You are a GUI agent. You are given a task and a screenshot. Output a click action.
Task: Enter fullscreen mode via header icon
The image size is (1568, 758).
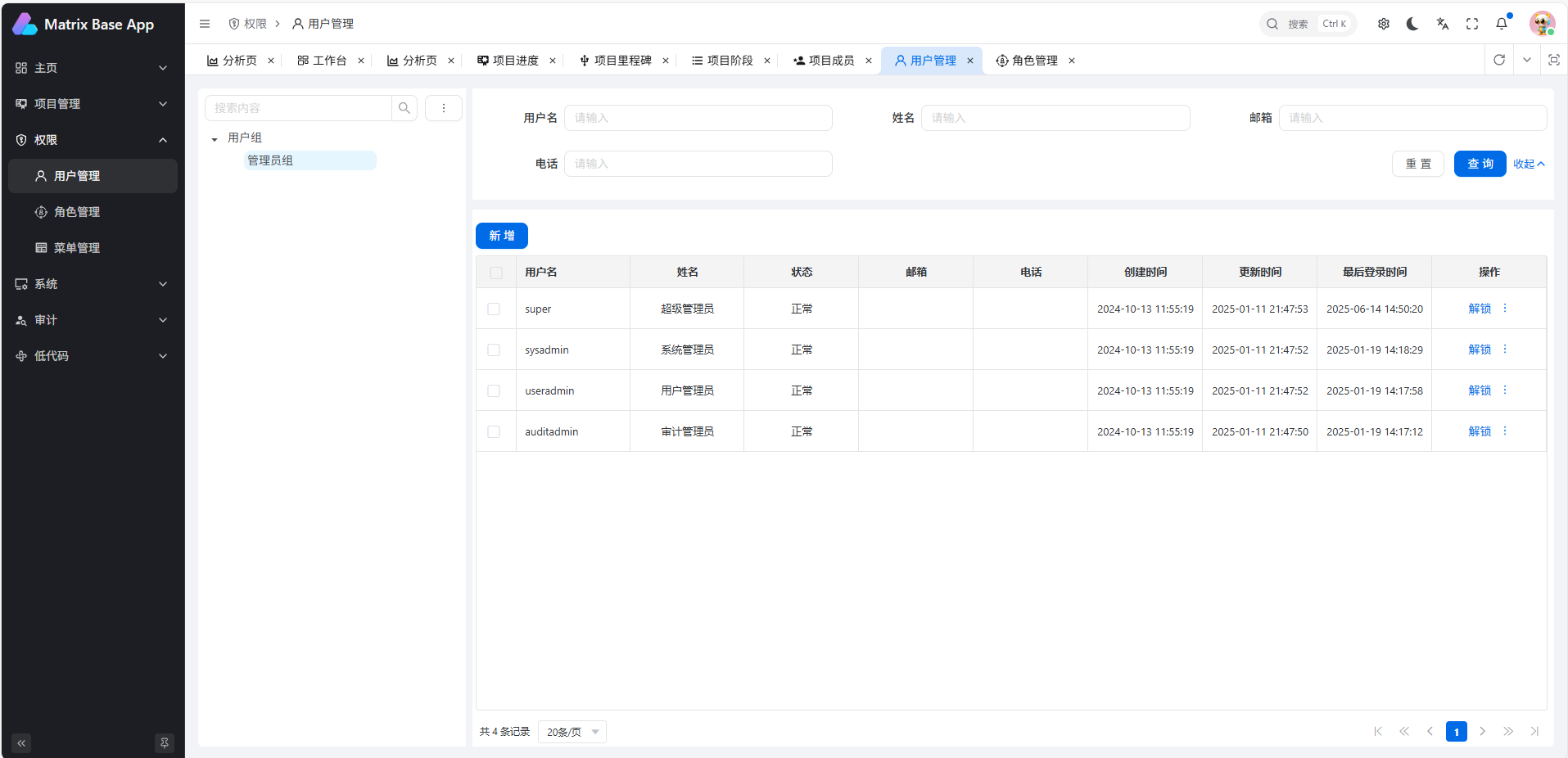(1472, 24)
